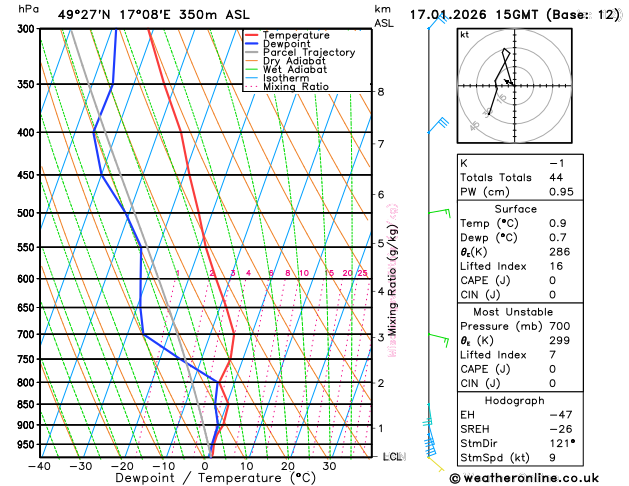Click the CAPE value in Surface section
Image resolution: width=629 pixels, height=486 pixels.
click(552, 280)
